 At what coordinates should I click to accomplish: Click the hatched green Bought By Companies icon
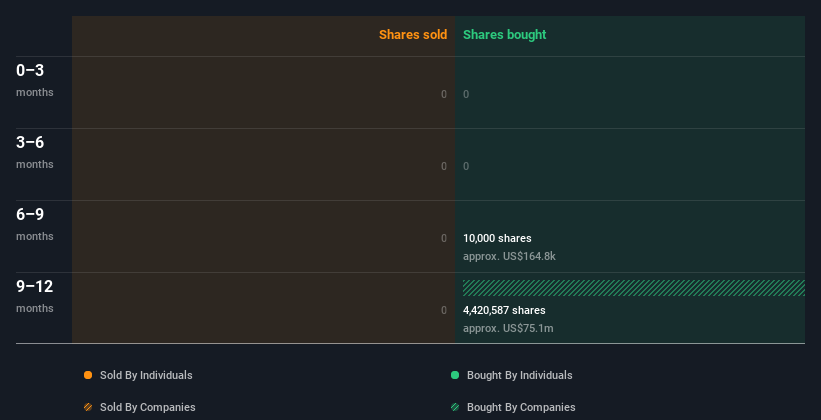455,407
